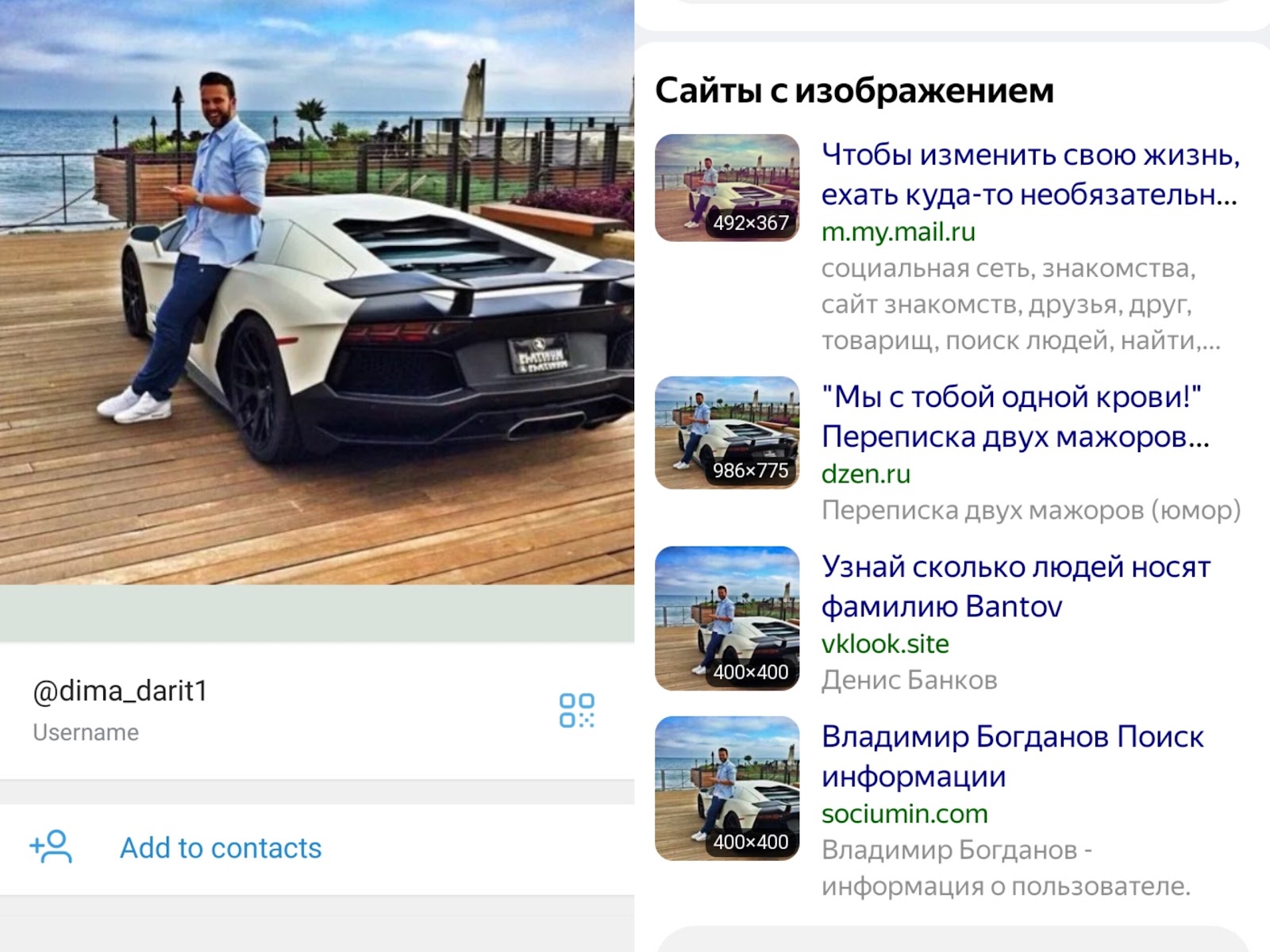Open the "Мы с тобой одной крови!" result

tap(1015, 416)
